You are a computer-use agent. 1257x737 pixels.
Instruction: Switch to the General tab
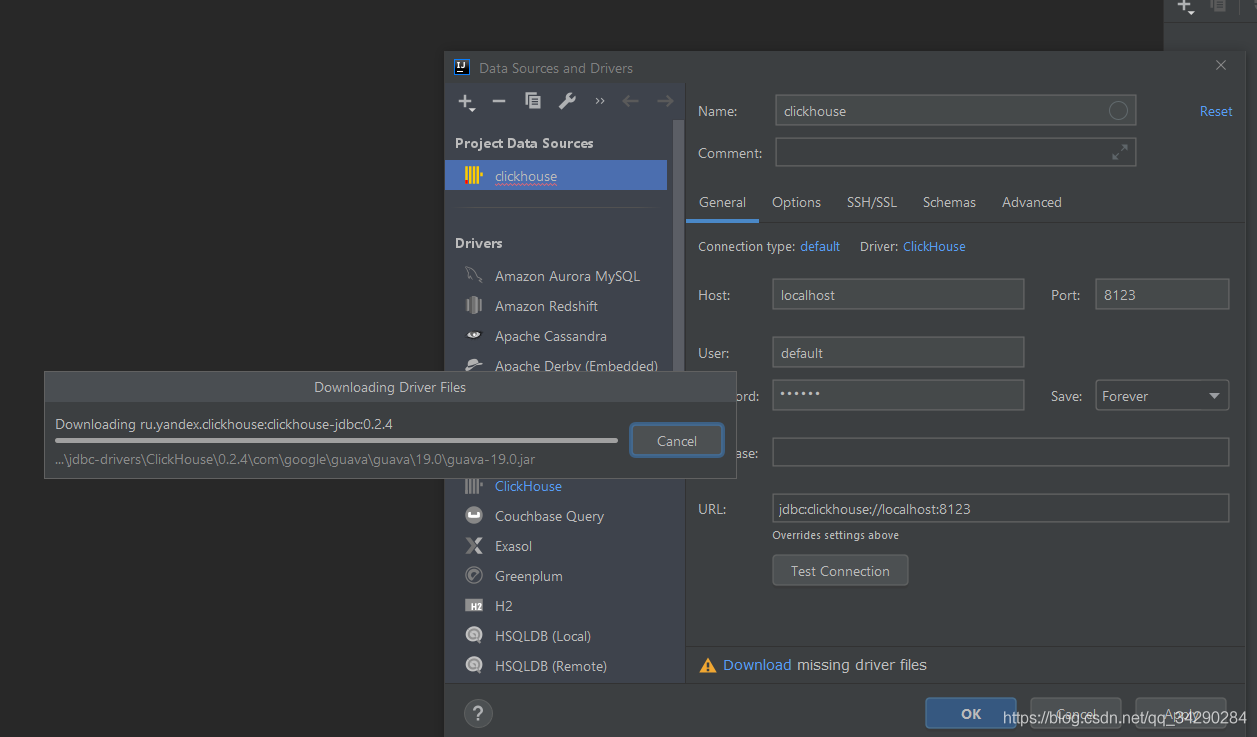tap(722, 202)
